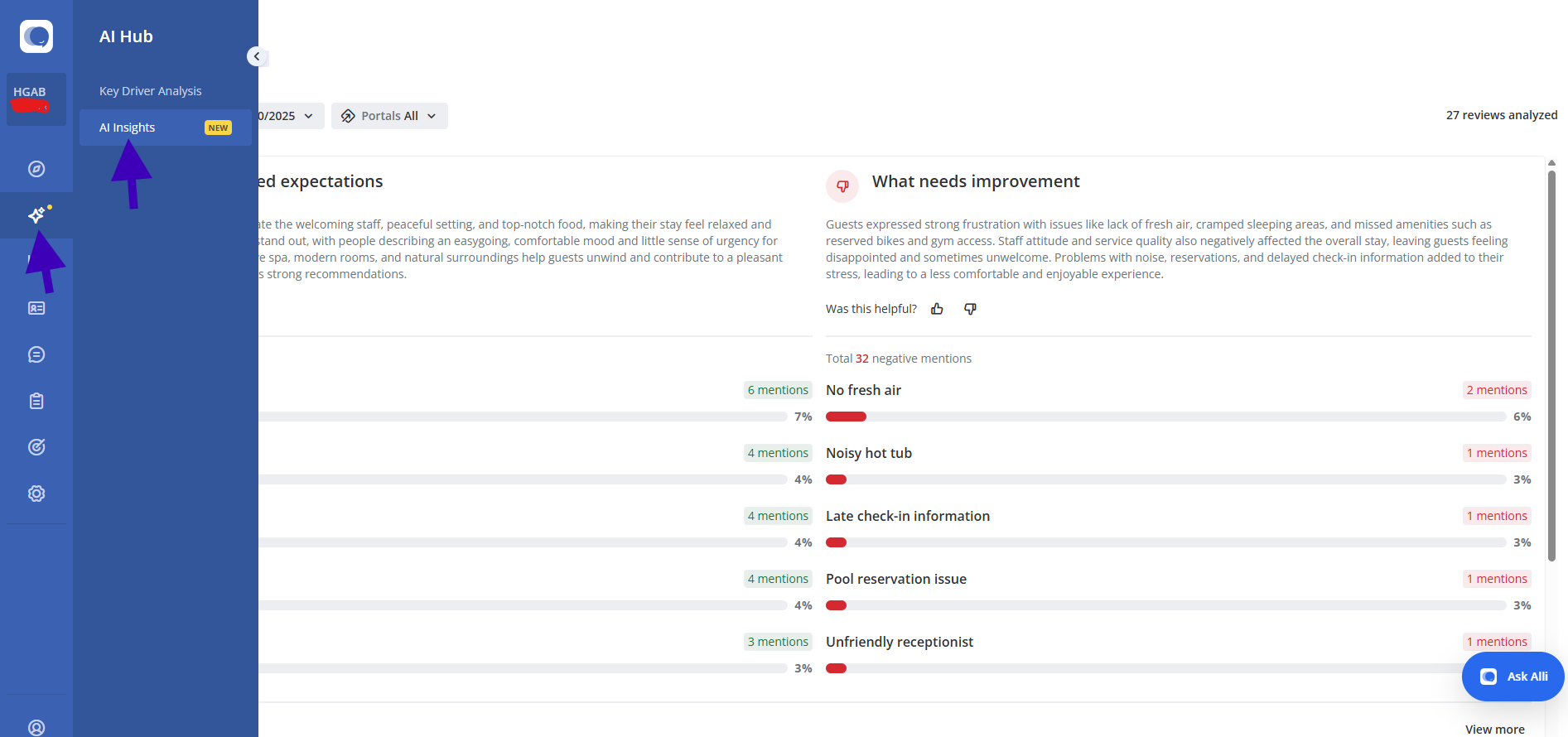Open the clipboard surveys icon
Screen dimensions: 1568x737
36,401
